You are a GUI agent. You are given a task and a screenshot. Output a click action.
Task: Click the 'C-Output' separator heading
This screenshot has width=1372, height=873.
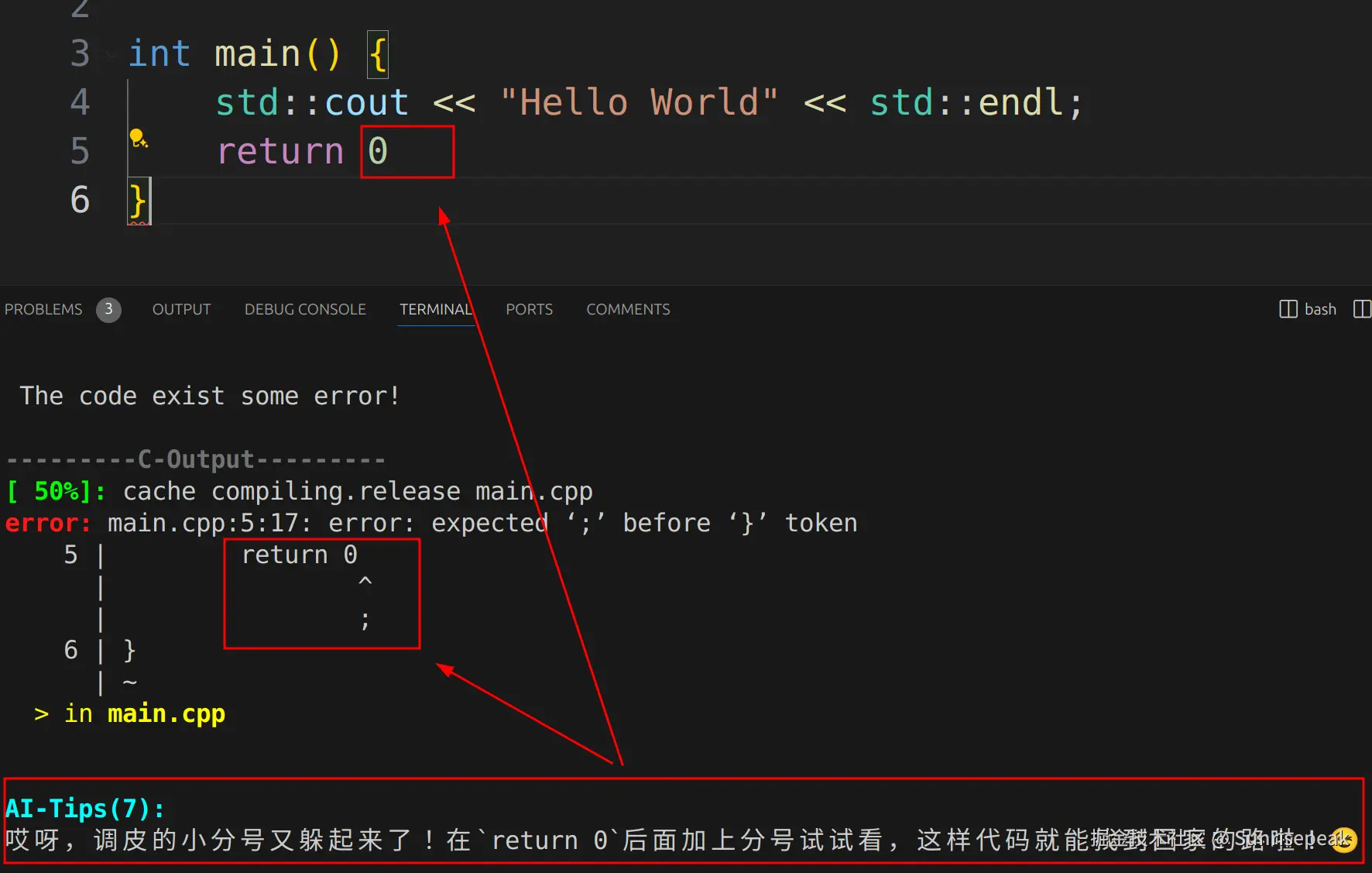click(196, 459)
